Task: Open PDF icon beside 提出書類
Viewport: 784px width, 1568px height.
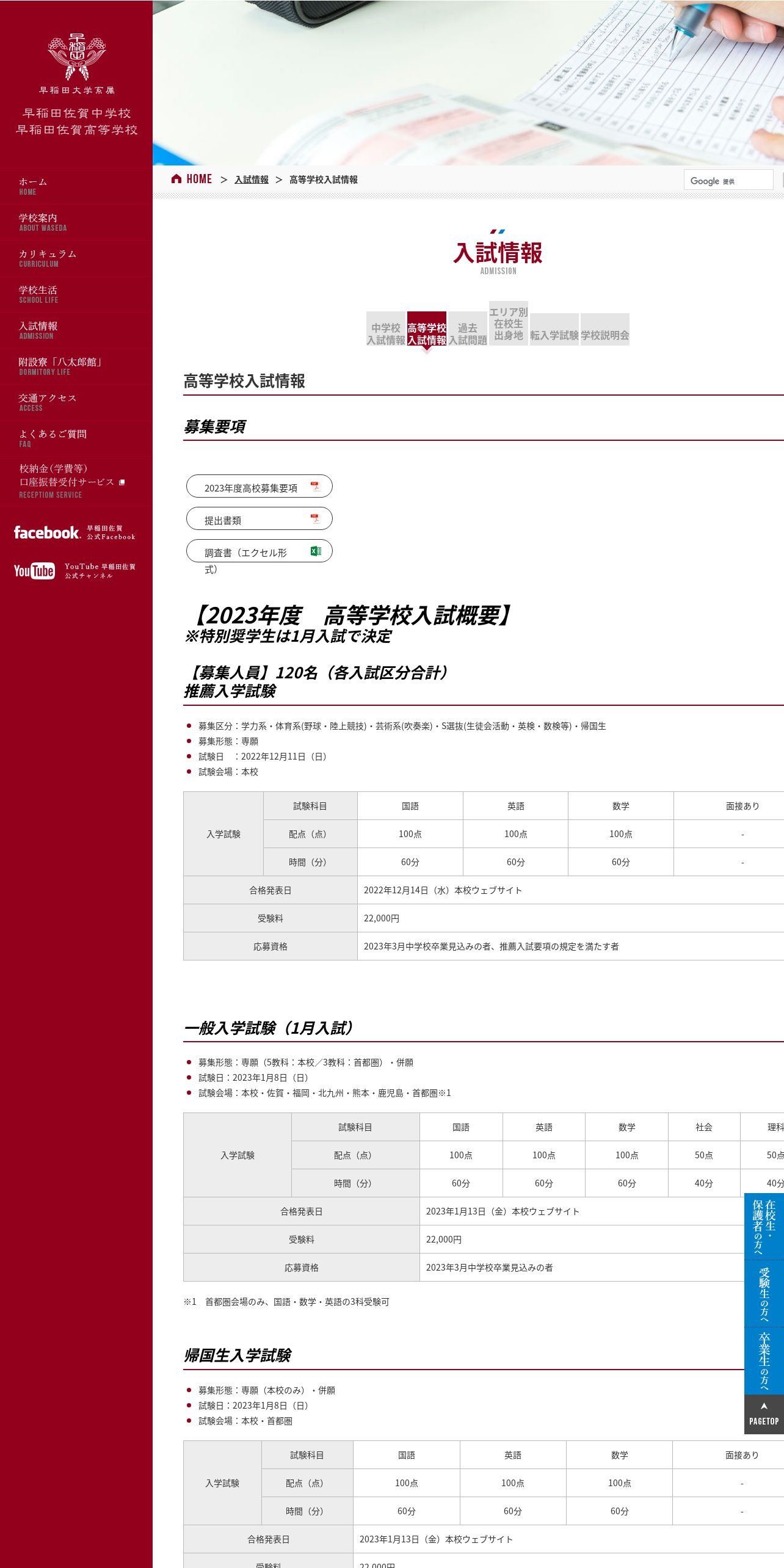Action: tap(315, 519)
